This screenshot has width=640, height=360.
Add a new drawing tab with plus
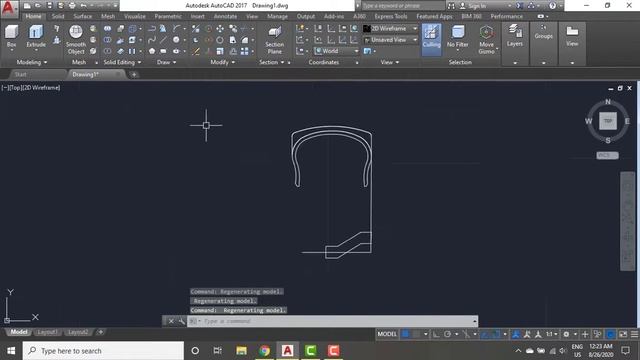[x=134, y=74]
